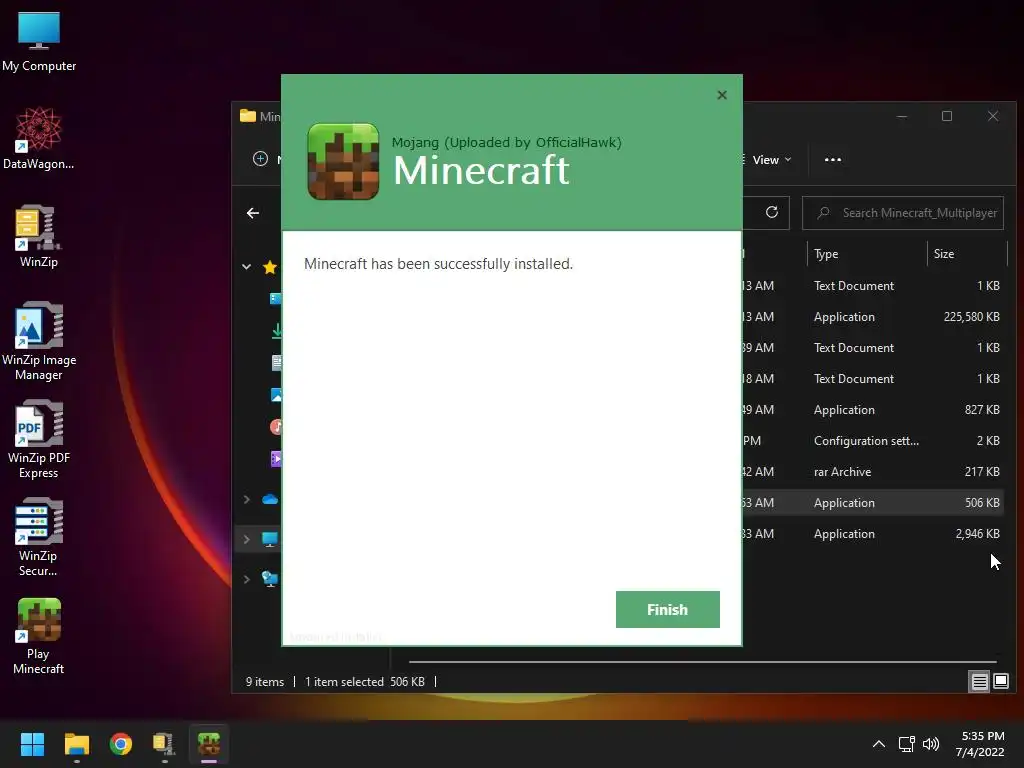1024x768 pixels.
Task: Switch to details view layout
Action: (980, 682)
